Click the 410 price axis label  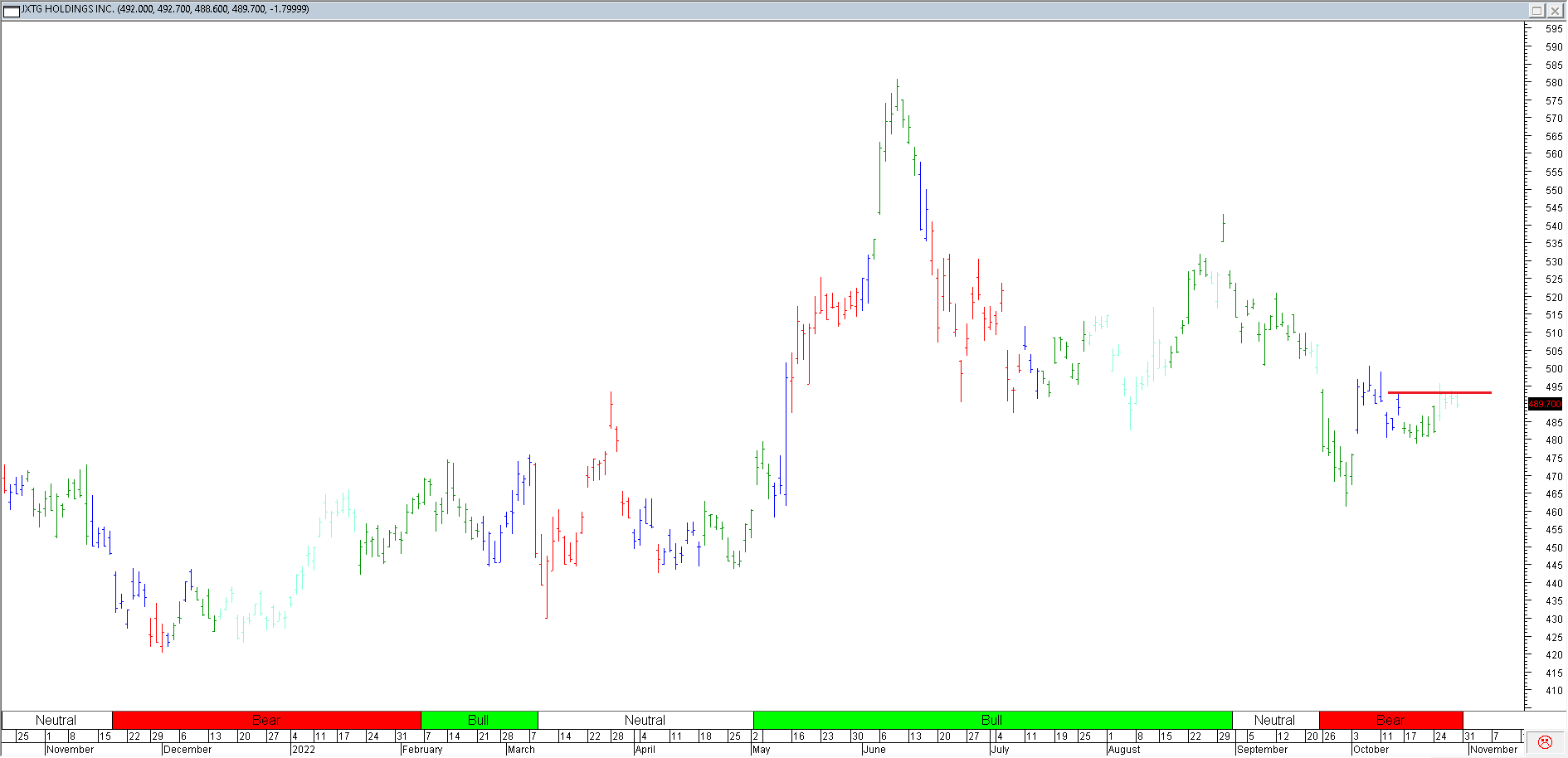click(x=1554, y=690)
